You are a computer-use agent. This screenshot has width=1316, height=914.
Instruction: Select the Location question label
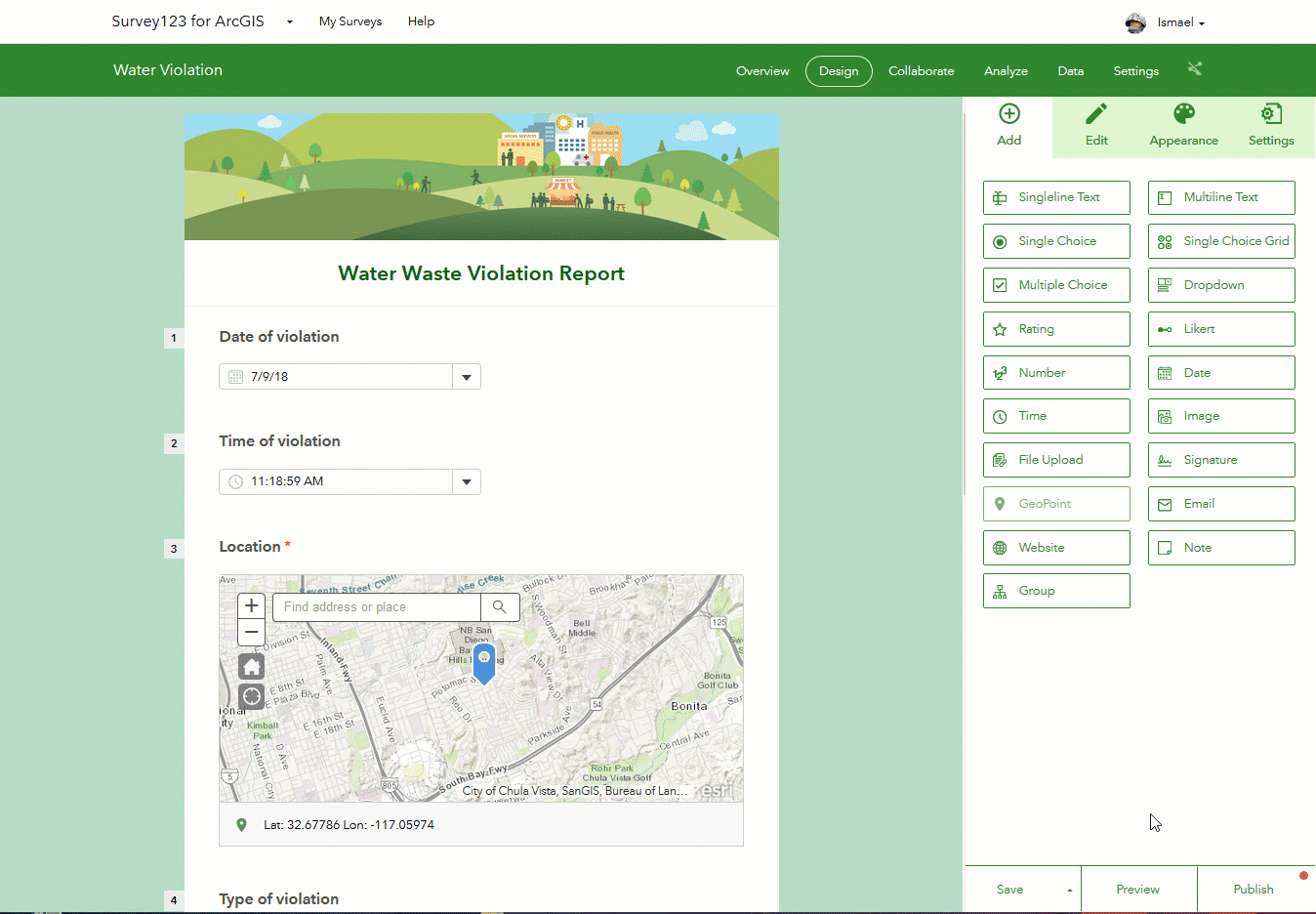tap(250, 547)
